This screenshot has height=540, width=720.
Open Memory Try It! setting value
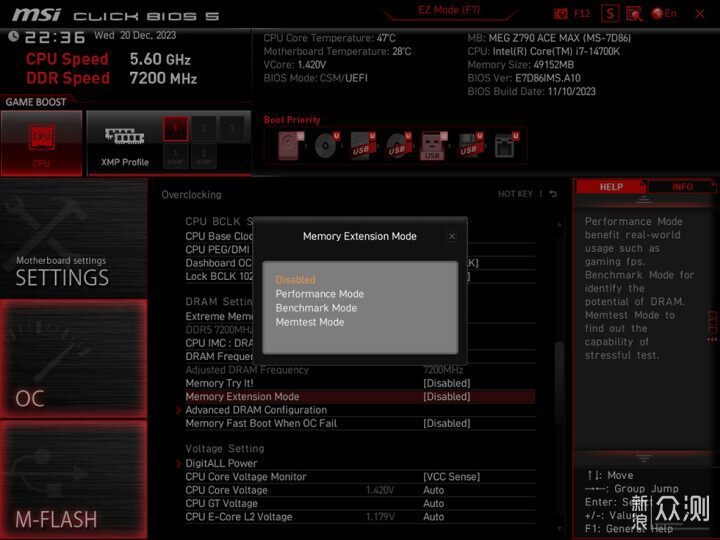click(446, 383)
